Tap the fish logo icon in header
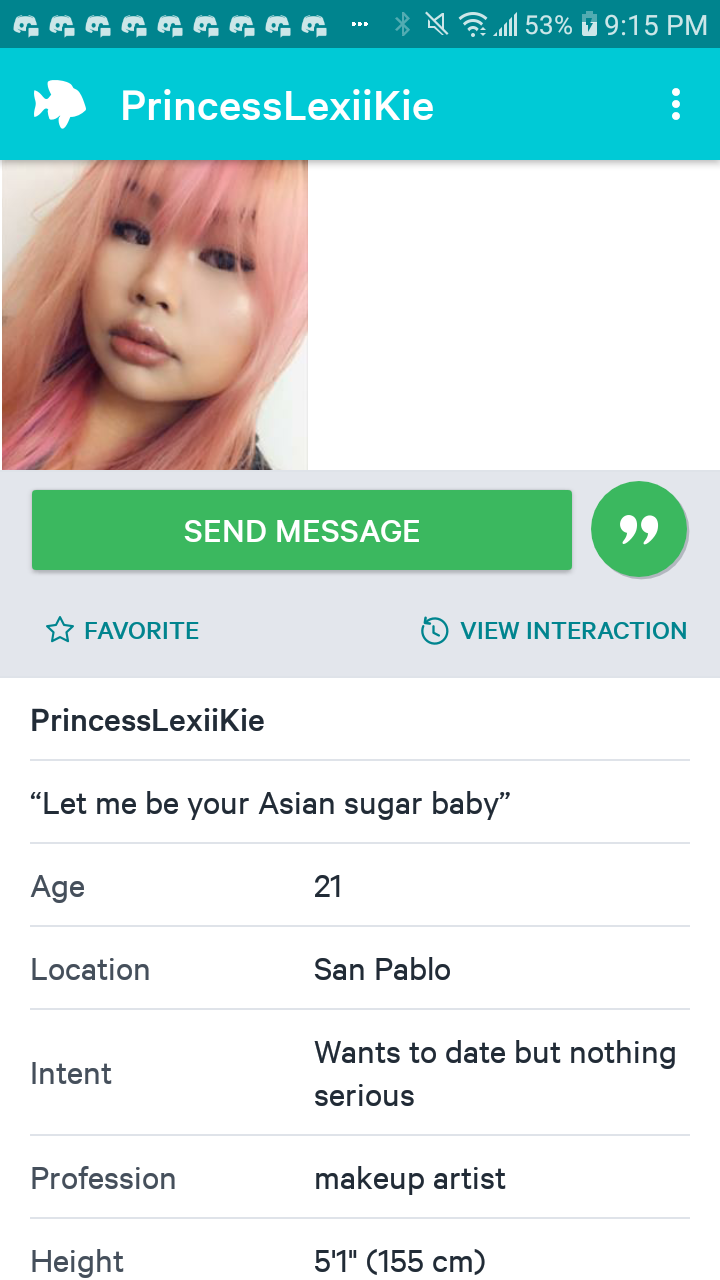This screenshot has height=1280, width=720. pos(59,105)
